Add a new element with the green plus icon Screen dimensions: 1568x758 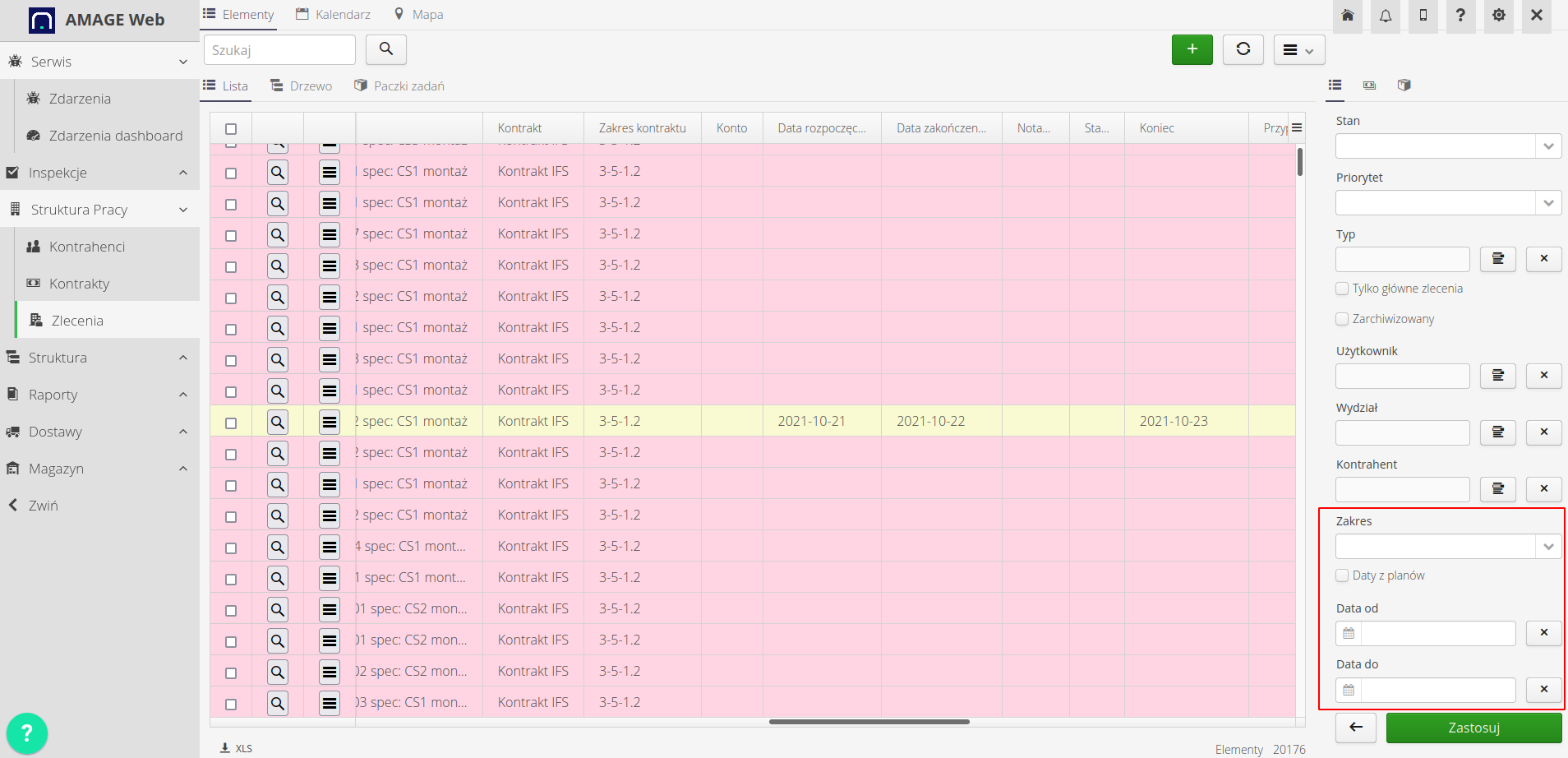pos(1192,49)
